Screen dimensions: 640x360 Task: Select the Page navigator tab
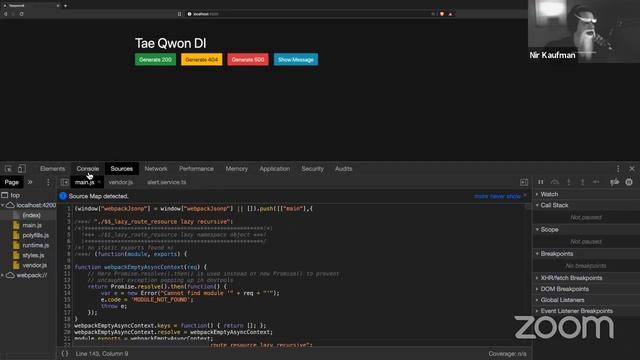(x=12, y=182)
